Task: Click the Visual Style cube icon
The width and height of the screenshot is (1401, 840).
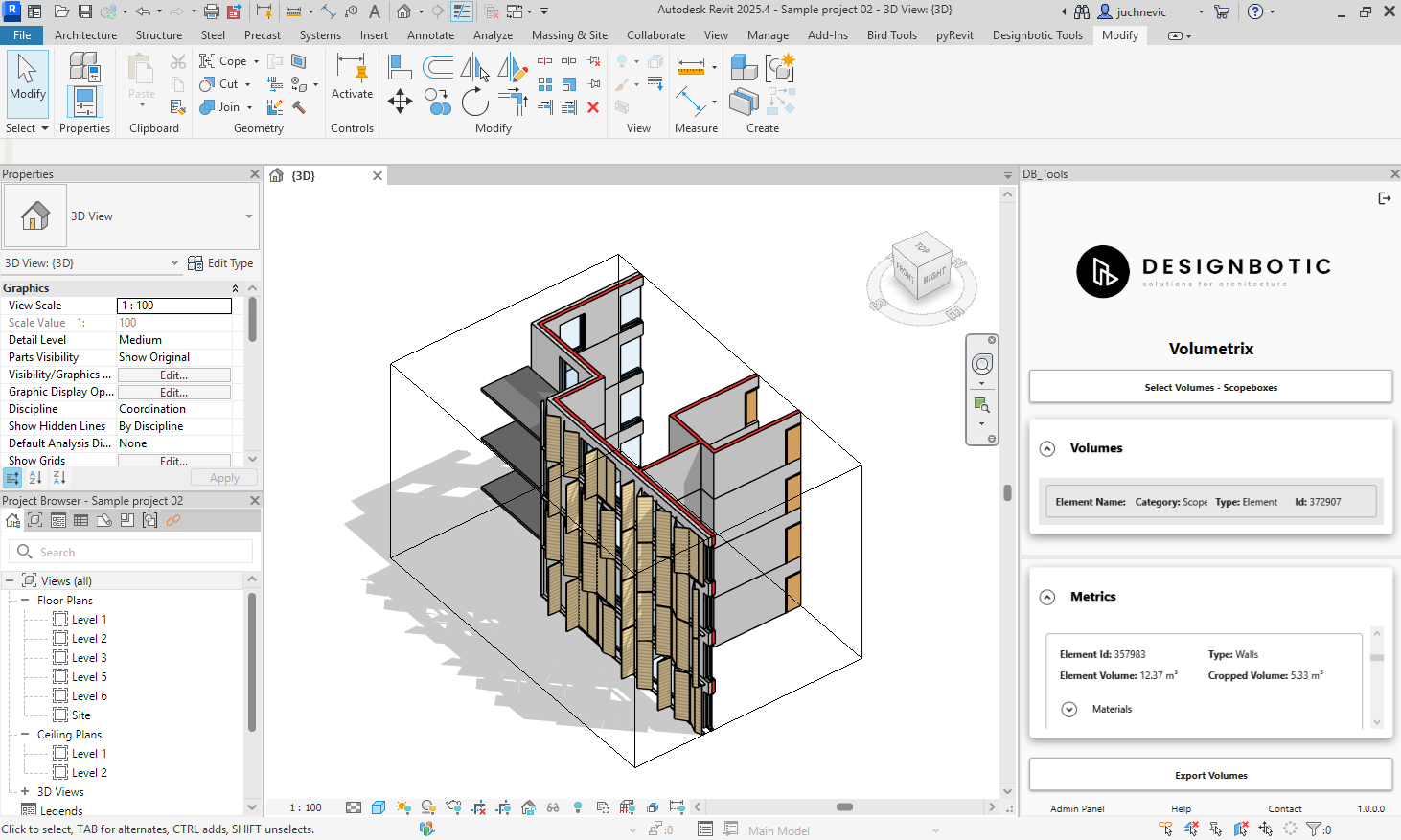Action: (379, 807)
